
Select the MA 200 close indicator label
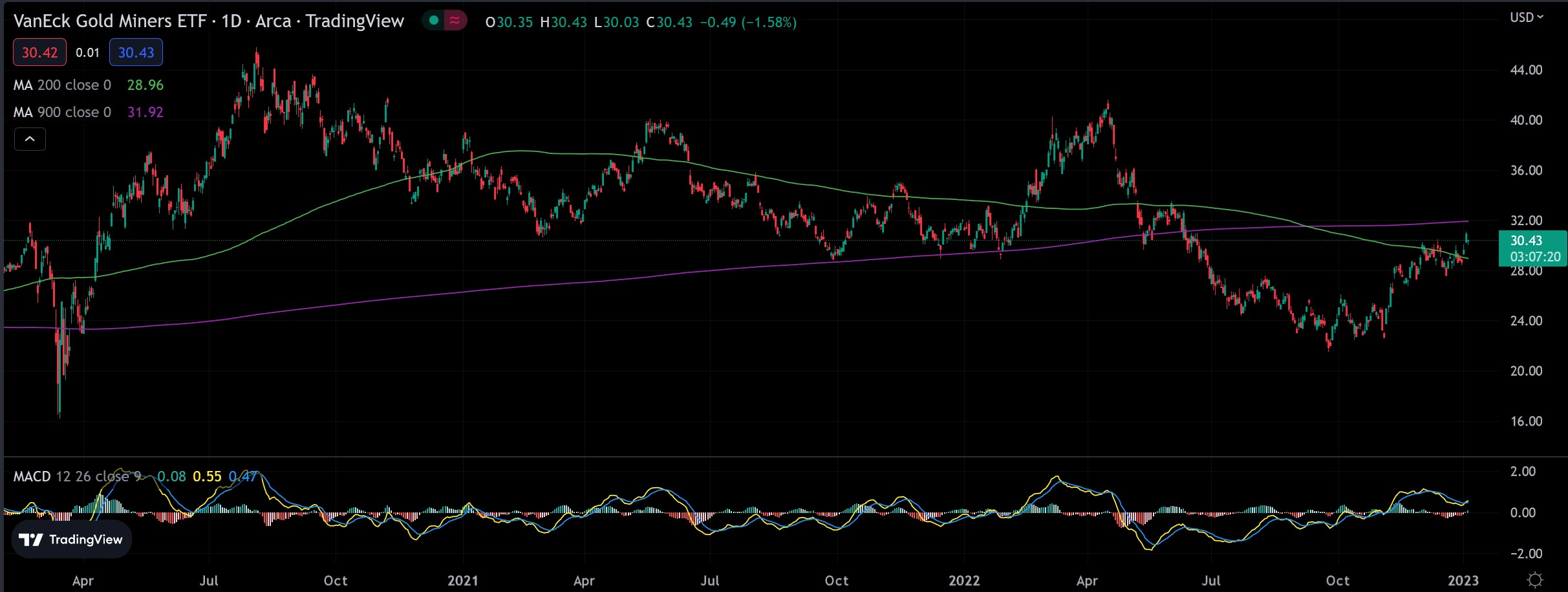(62, 85)
